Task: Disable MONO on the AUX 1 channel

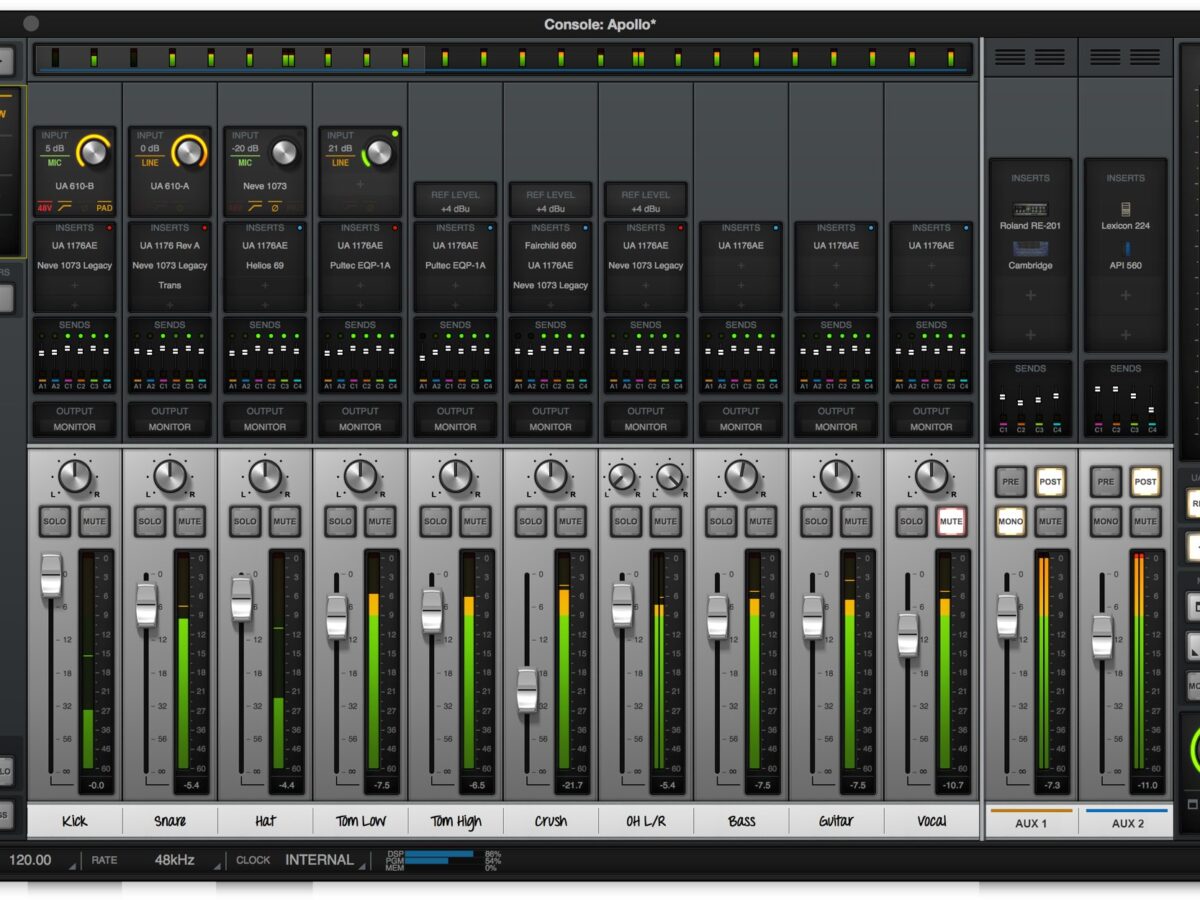Action: [x=1011, y=521]
